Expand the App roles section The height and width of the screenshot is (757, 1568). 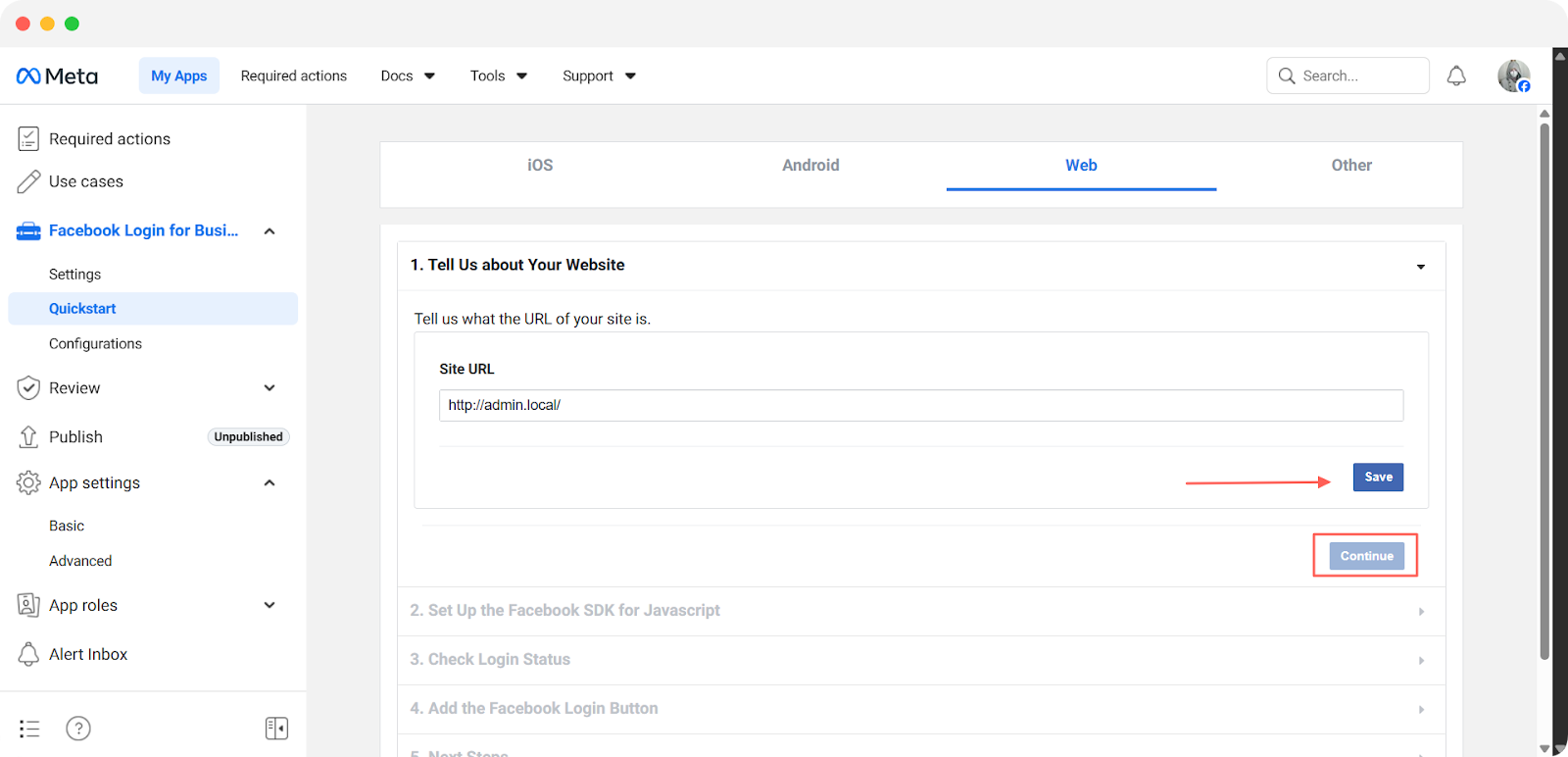click(269, 605)
